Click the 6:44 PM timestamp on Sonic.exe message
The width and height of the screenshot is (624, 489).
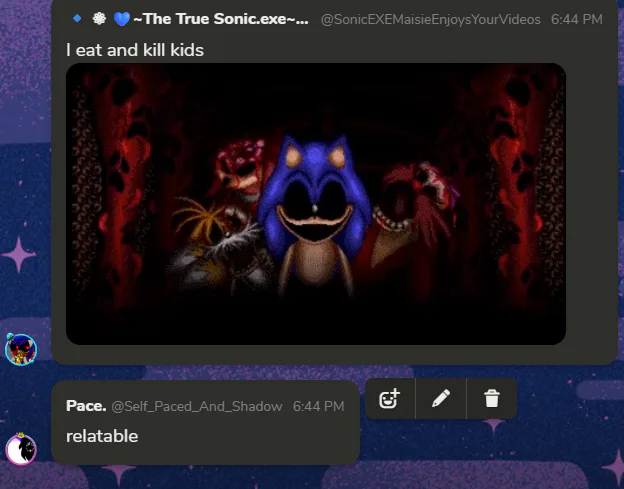(x=577, y=19)
